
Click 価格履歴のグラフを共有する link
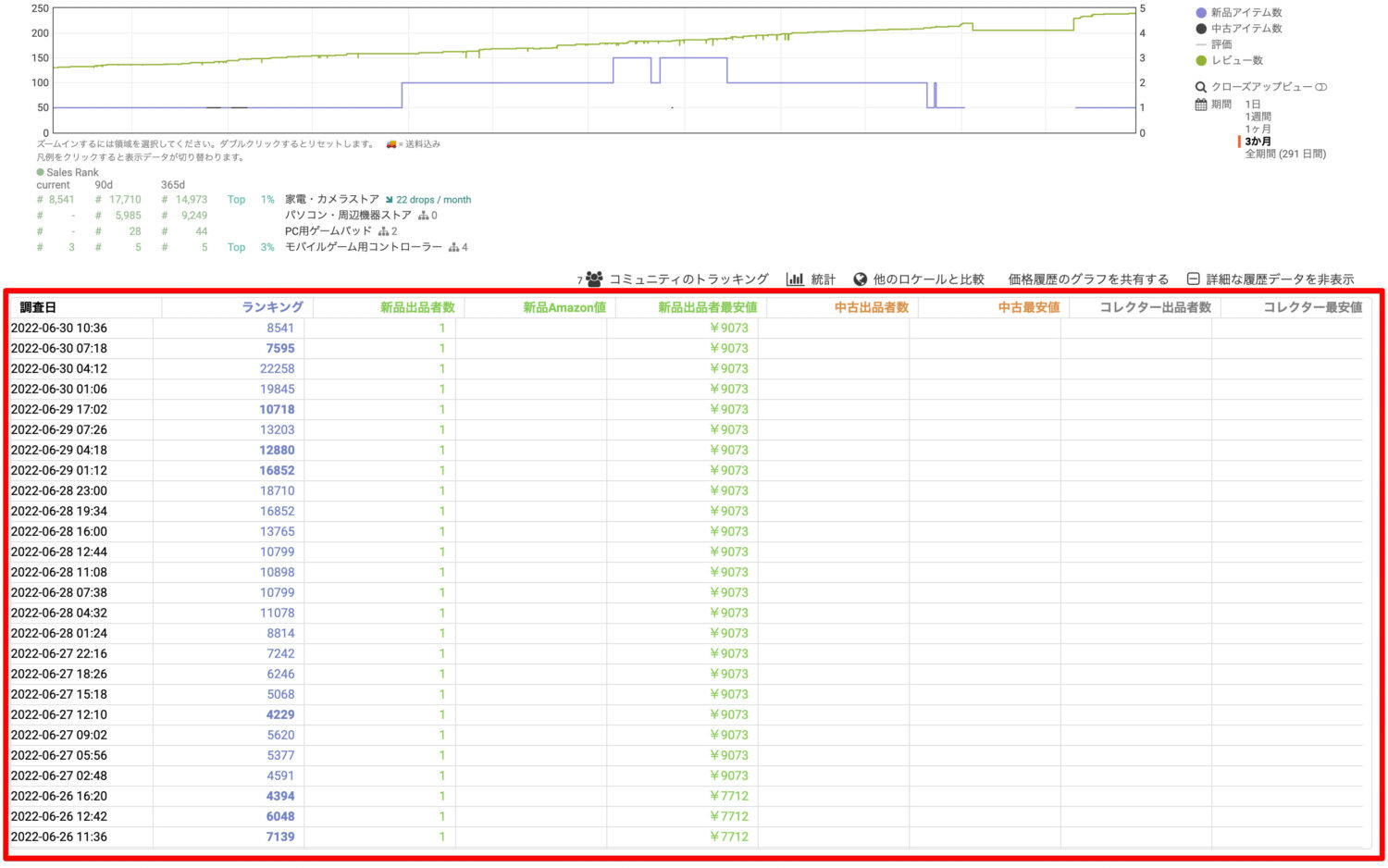pyautogui.click(x=1088, y=279)
